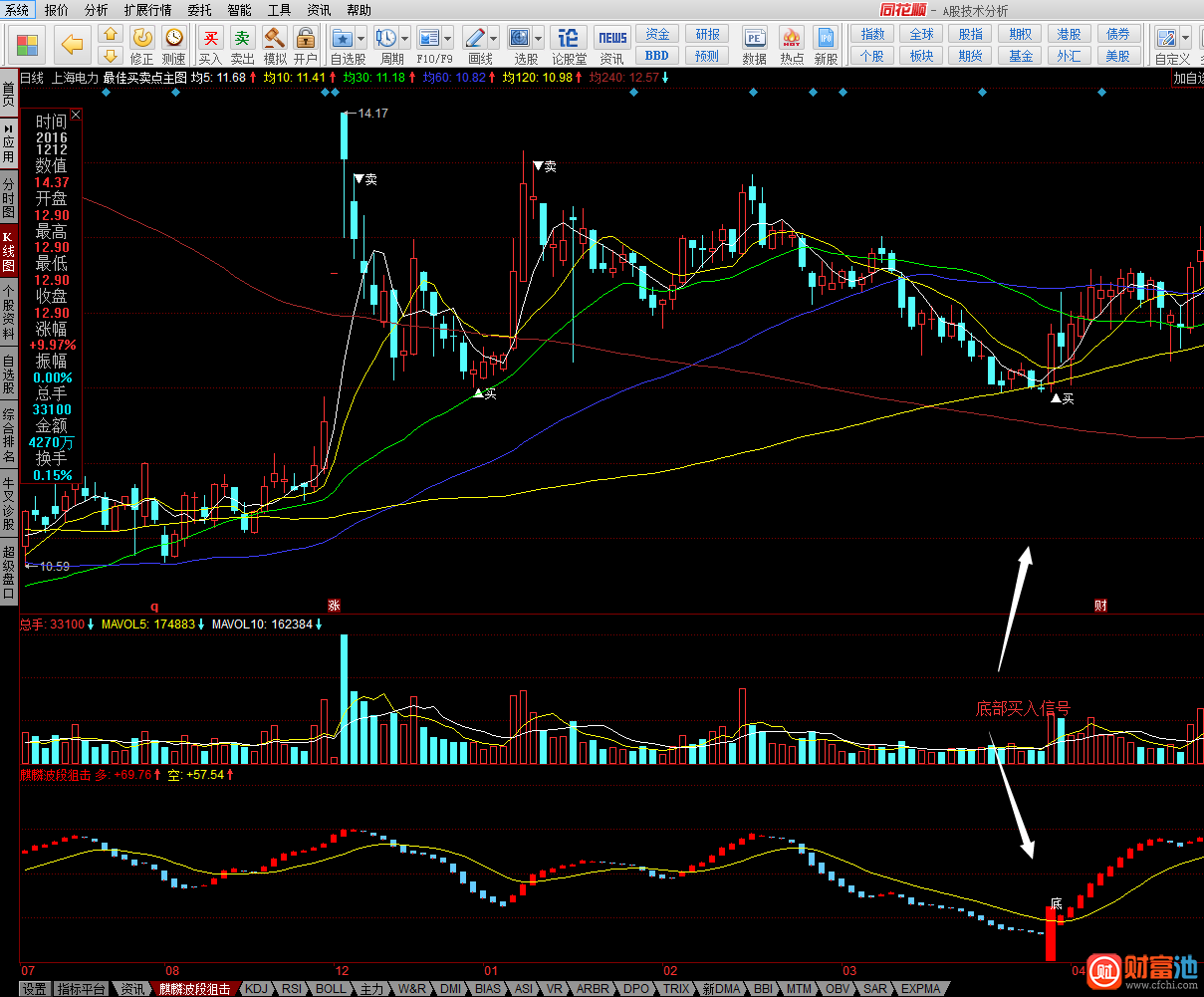
Task: Expand the 画线 dropdown arrow
Action: [x=495, y=39]
